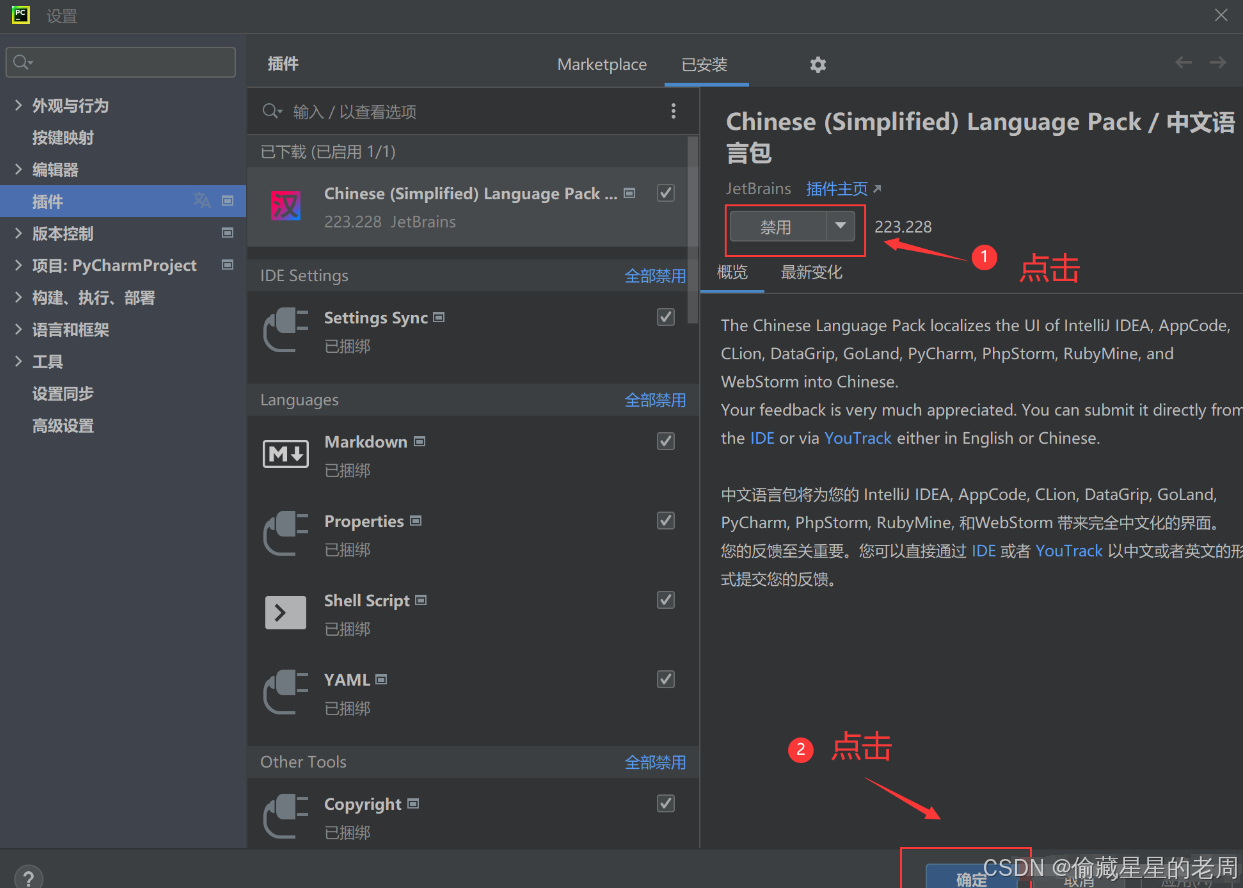Expand the 版本控制 settings section

pos(18,233)
